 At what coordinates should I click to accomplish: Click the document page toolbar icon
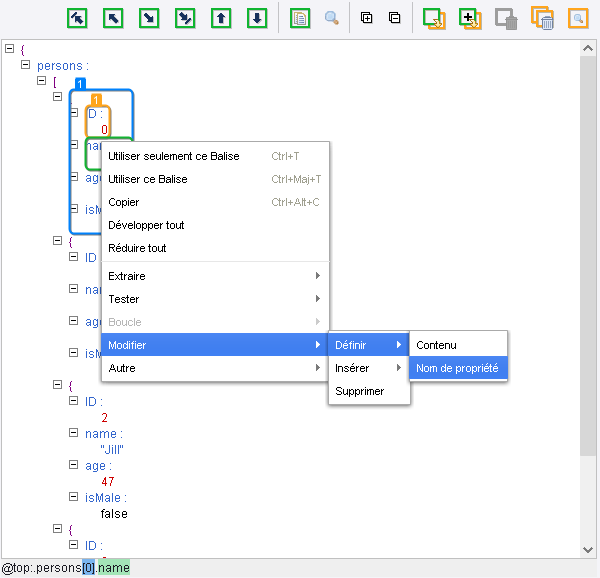pos(299,18)
